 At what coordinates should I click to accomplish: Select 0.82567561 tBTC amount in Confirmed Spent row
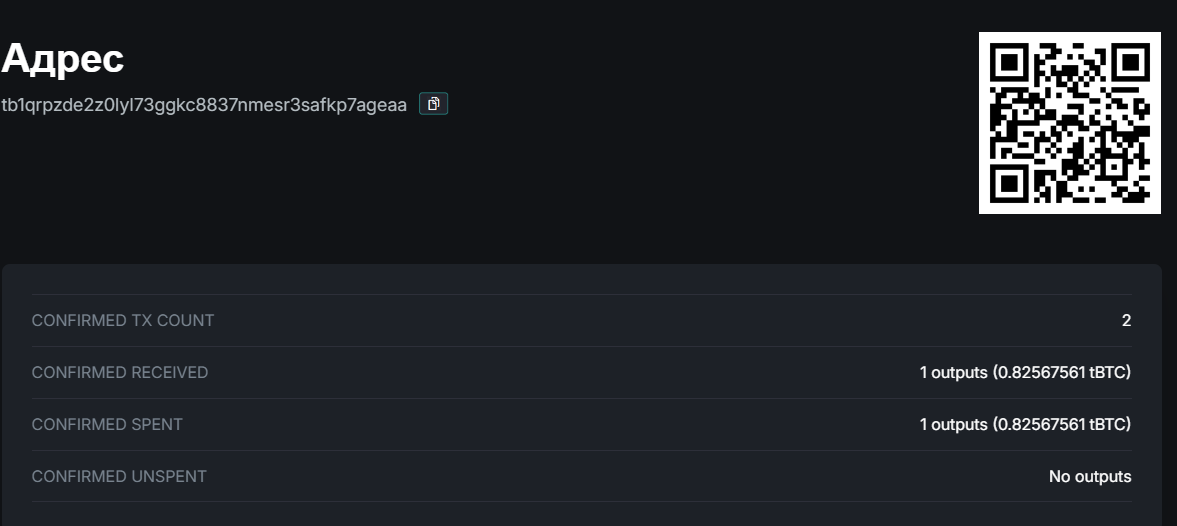pyautogui.click(x=1063, y=424)
